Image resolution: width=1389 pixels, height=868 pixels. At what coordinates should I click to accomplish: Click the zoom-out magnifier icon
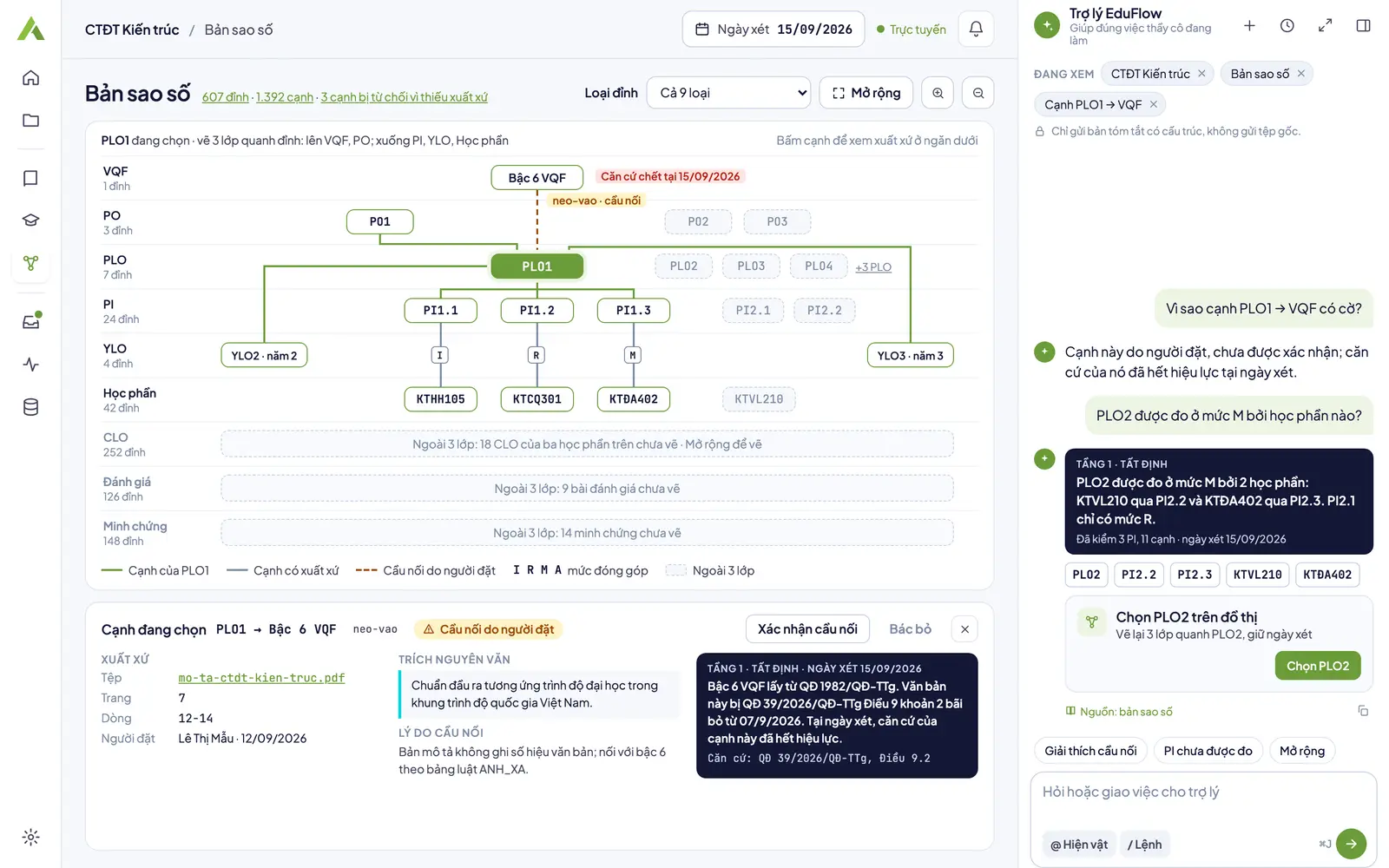click(978, 93)
